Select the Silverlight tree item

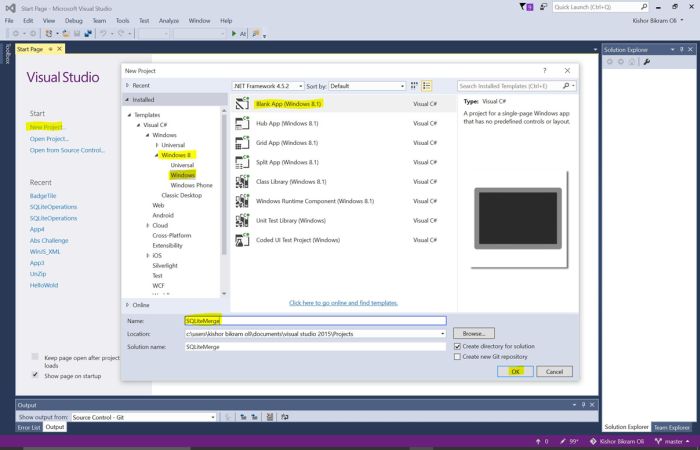pyautogui.click(x=165, y=265)
